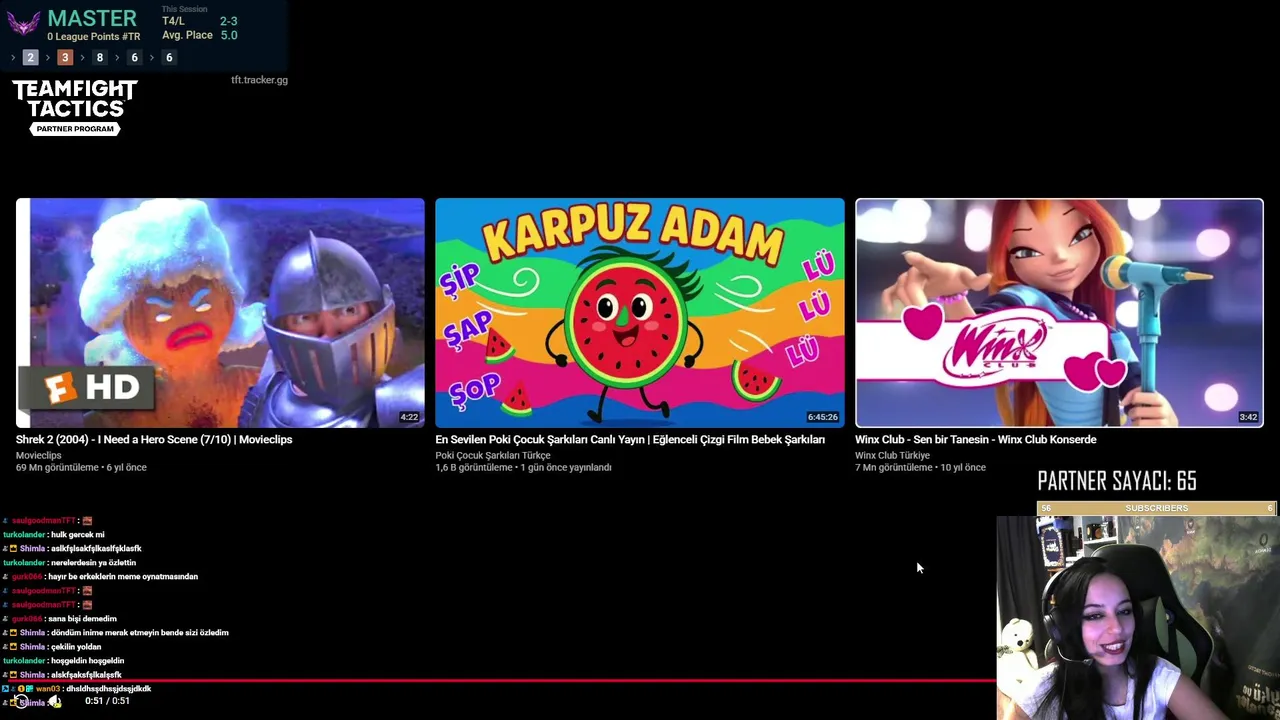Click the gray placement tile 2

click(30, 58)
